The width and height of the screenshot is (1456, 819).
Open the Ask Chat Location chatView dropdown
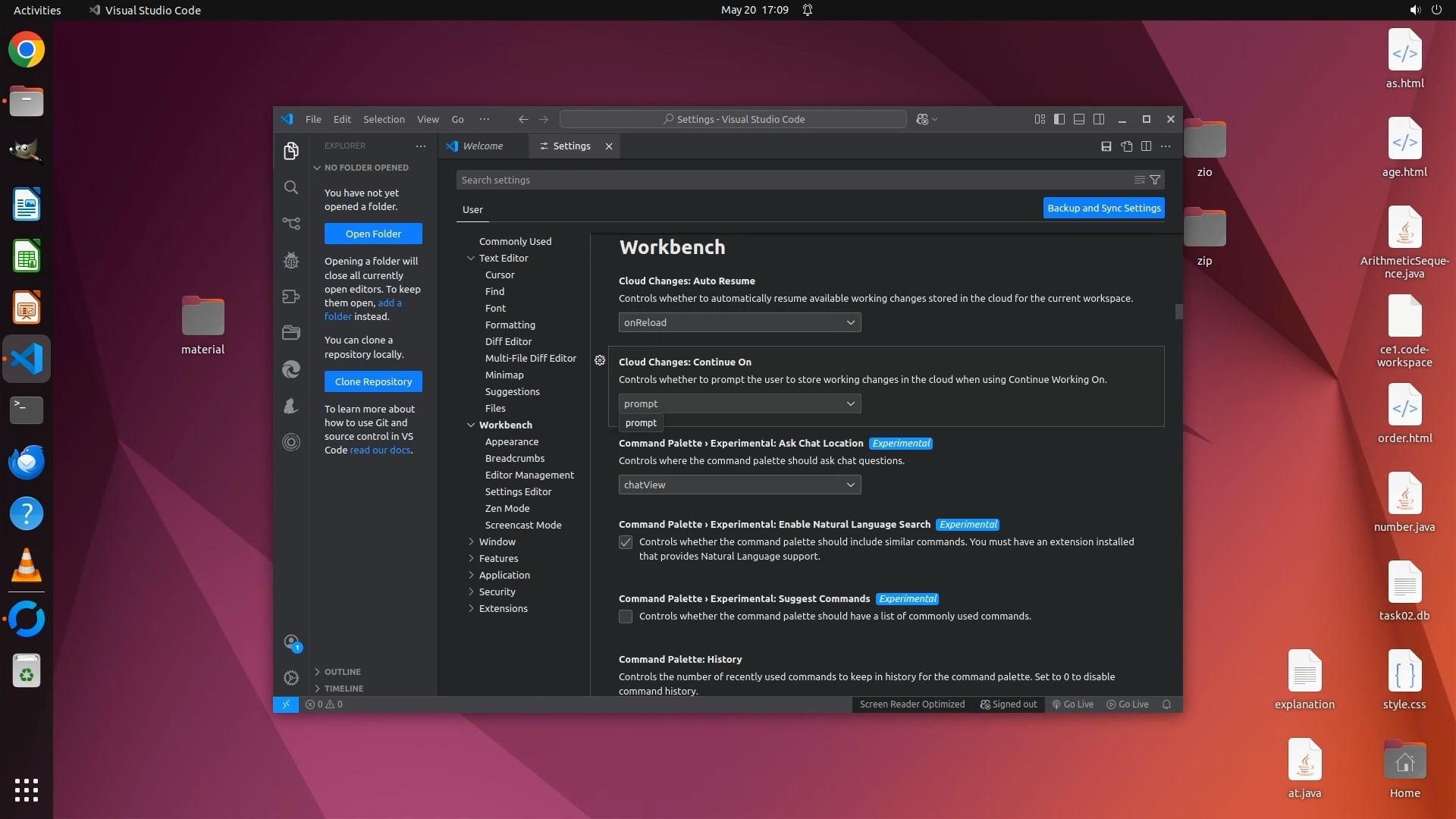[x=739, y=485]
